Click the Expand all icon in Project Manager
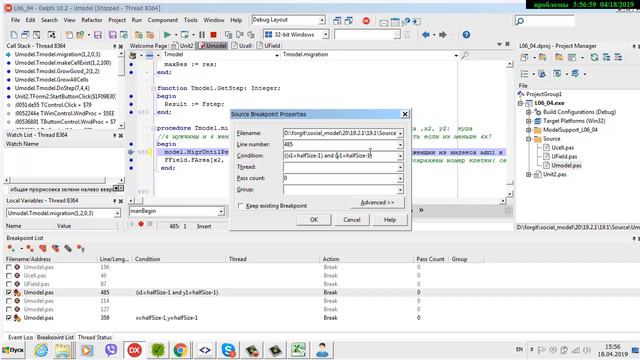Viewport: 640px width, 360px height. [x=607, y=58]
